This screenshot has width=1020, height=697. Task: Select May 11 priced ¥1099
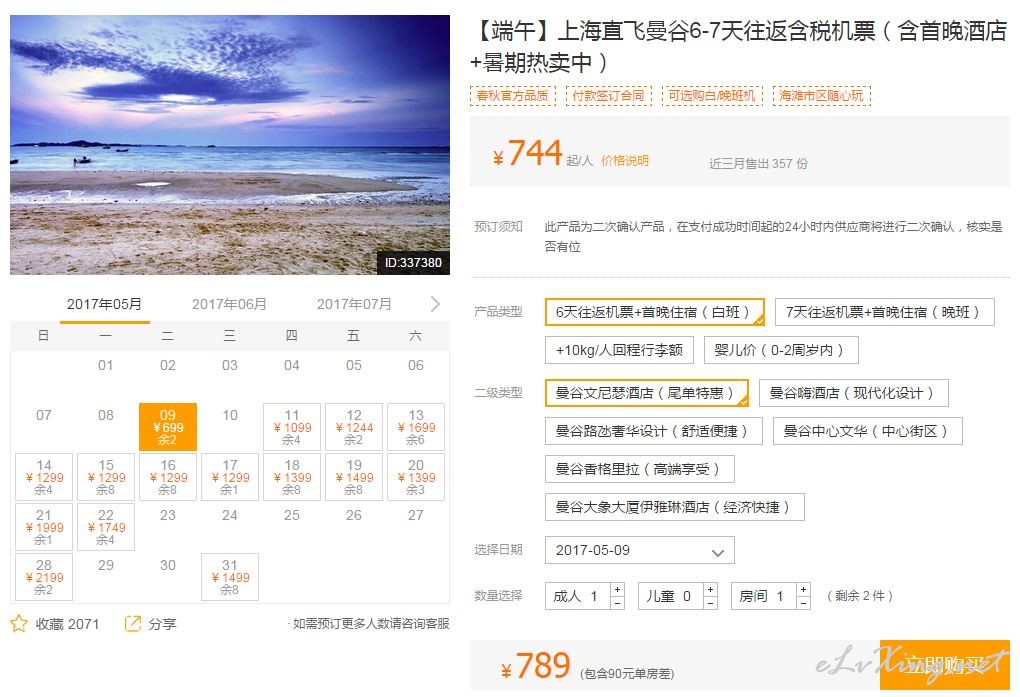tap(292, 427)
